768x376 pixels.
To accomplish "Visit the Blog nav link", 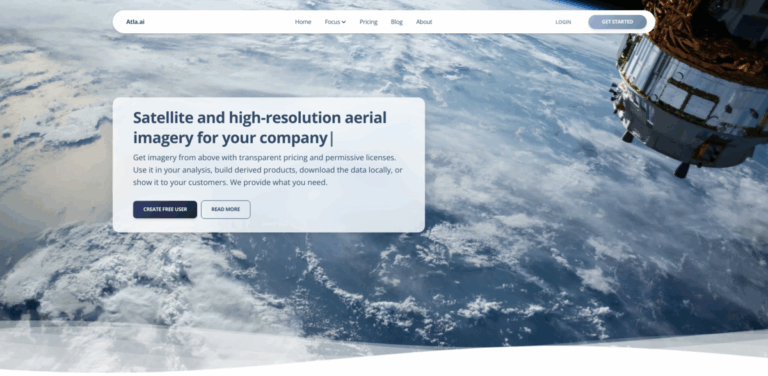I will 397,22.
